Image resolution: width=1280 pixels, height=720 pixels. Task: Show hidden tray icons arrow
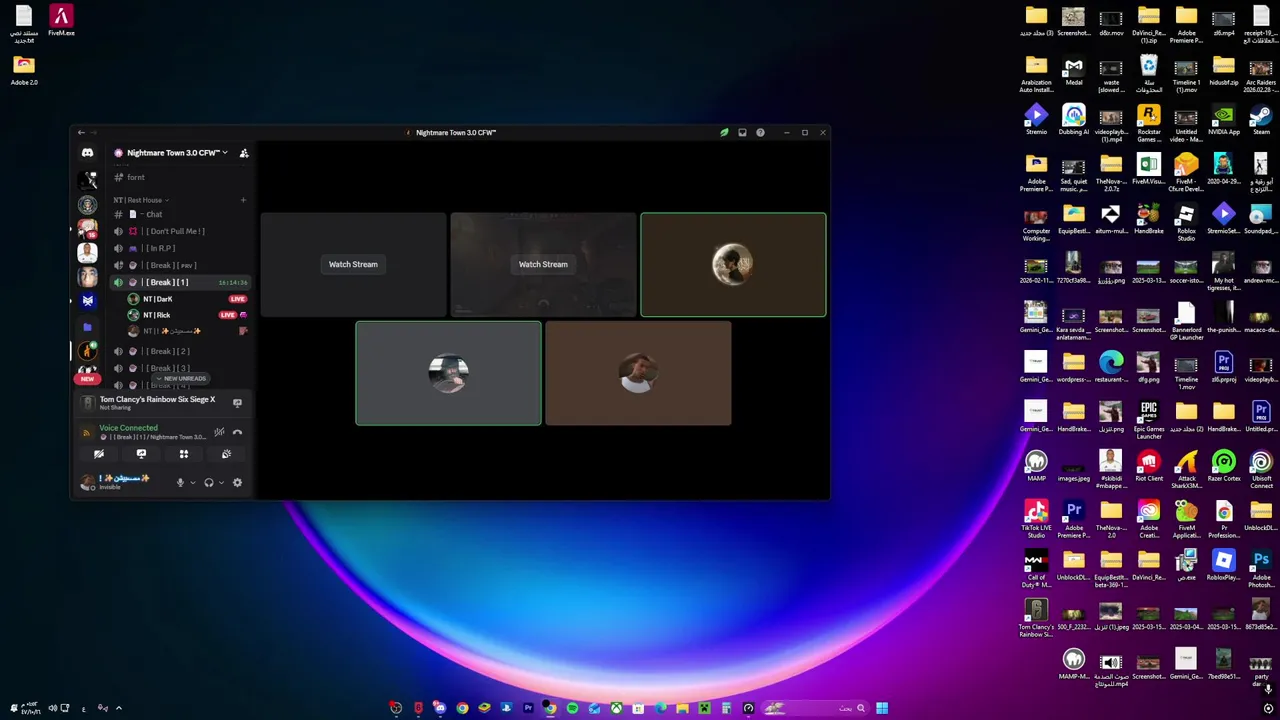(x=118, y=708)
